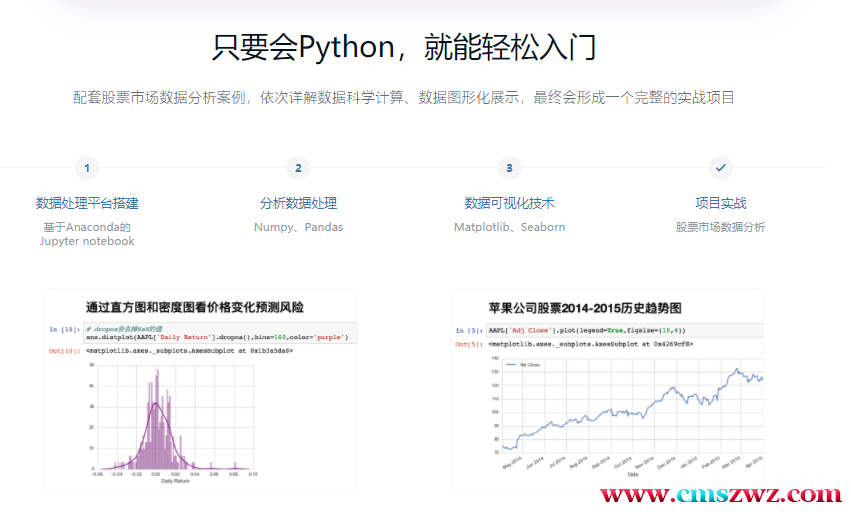Open the 数据处理平台搭建 step title
The image size is (851, 512).
point(87,203)
